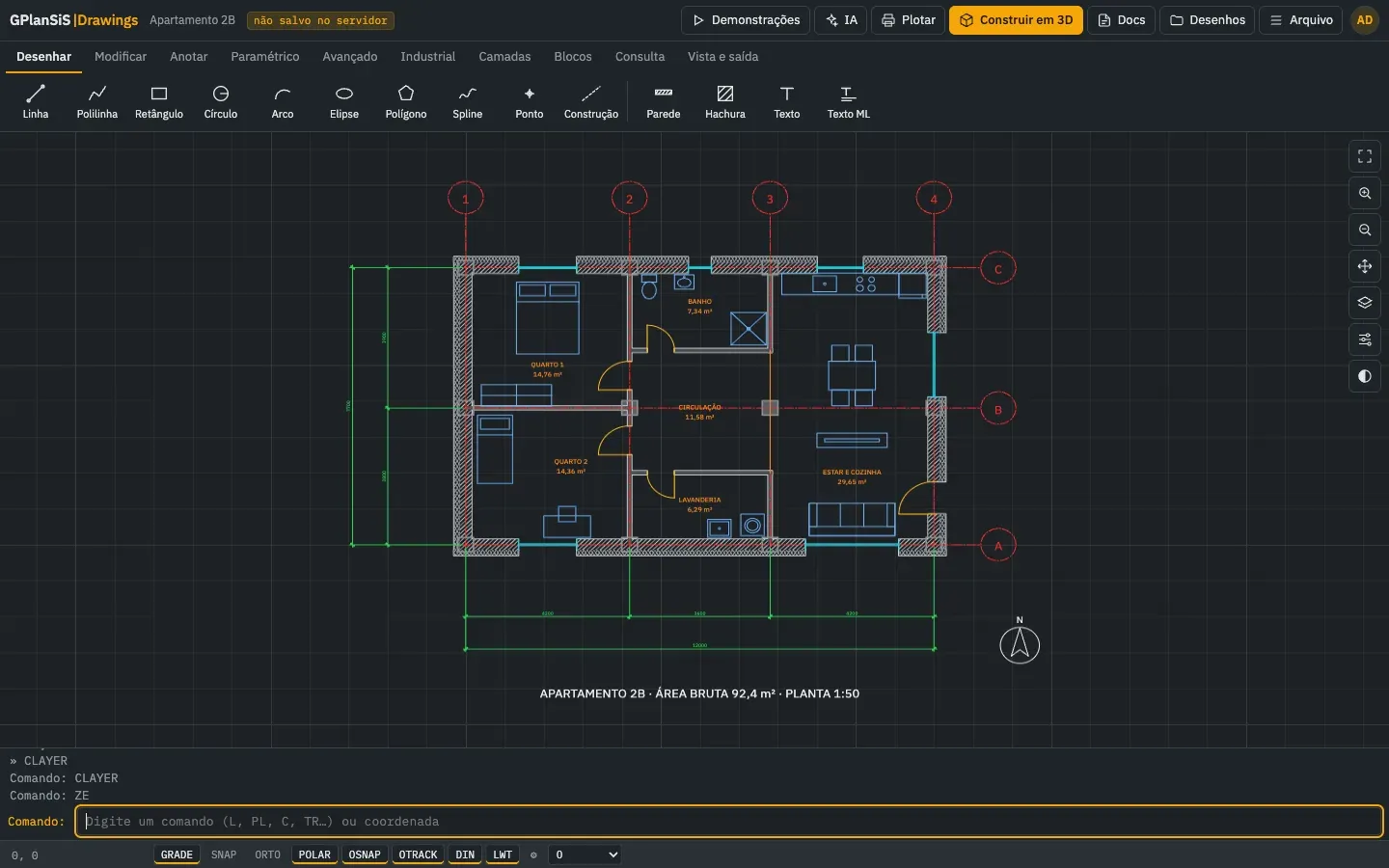Choose the Texto tool
The width and height of the screenshot is (1389, 868).
coord(787,101)
